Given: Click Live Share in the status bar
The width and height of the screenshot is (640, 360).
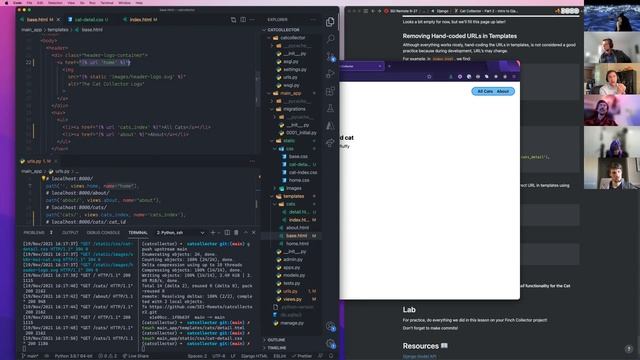Looking at the screenshot, I should tap(136, 356).
